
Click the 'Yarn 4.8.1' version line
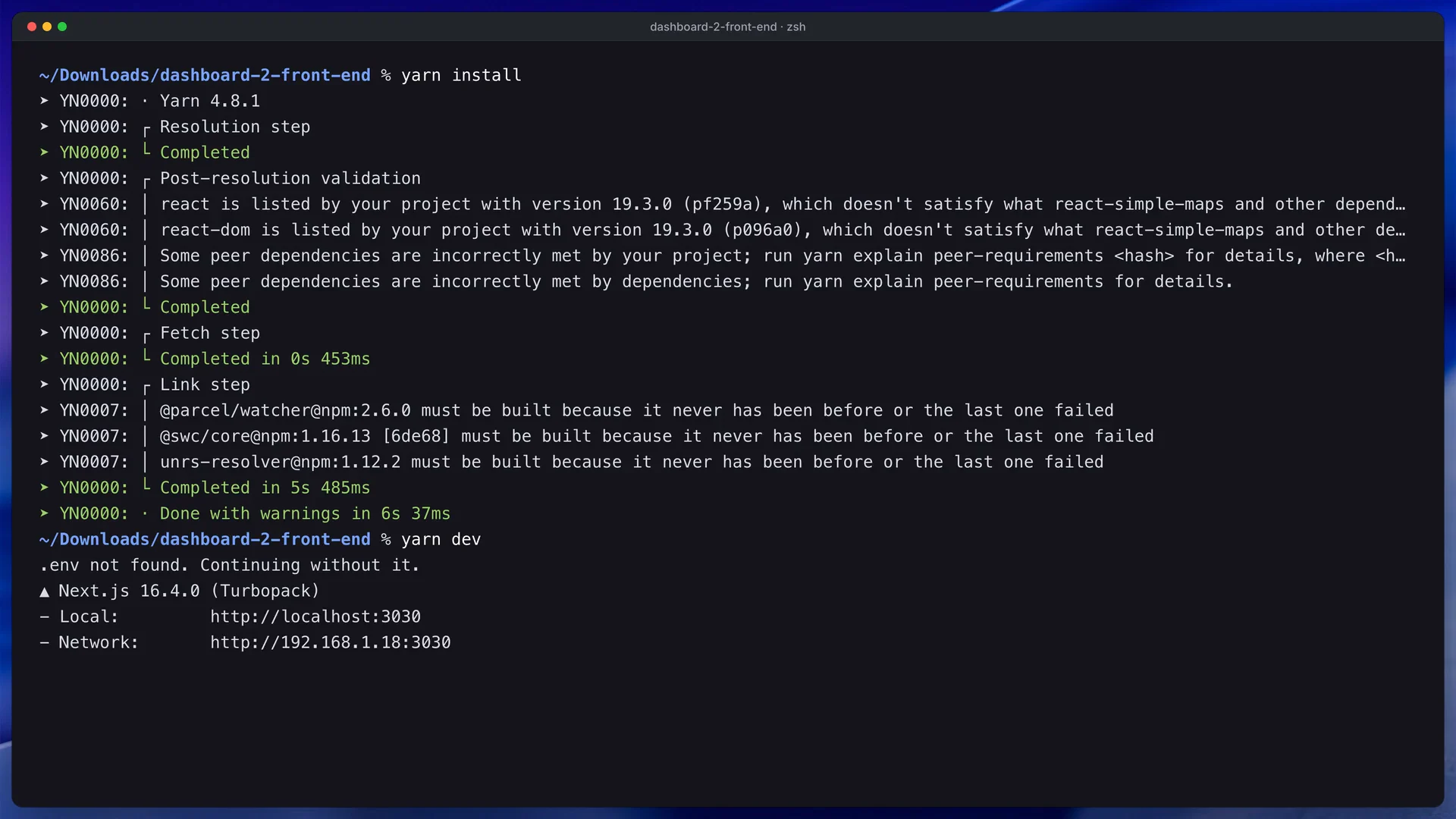[x=210, y=101]
